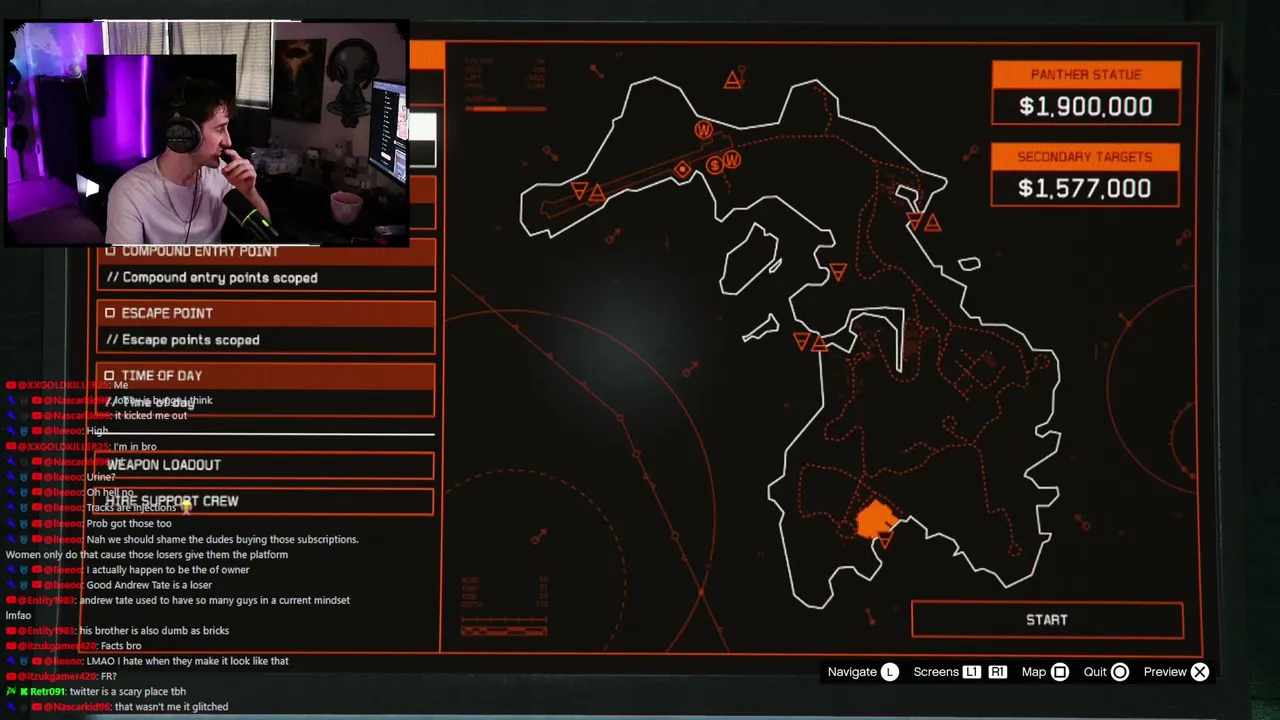
Task: Click the streamer webcam thumbnail
Action: (208, 134)
